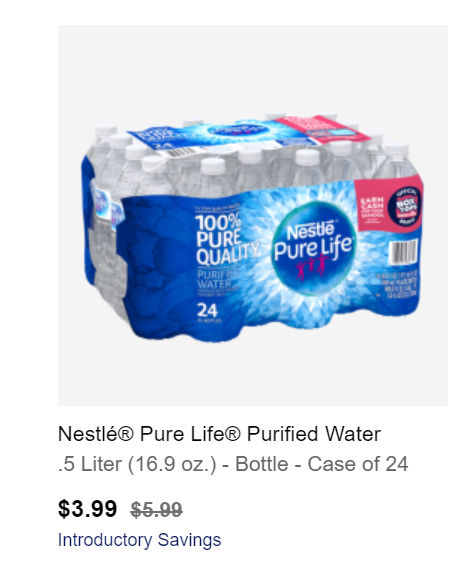
Task: Click the Box Tops badge on the package
Action: 404,208
